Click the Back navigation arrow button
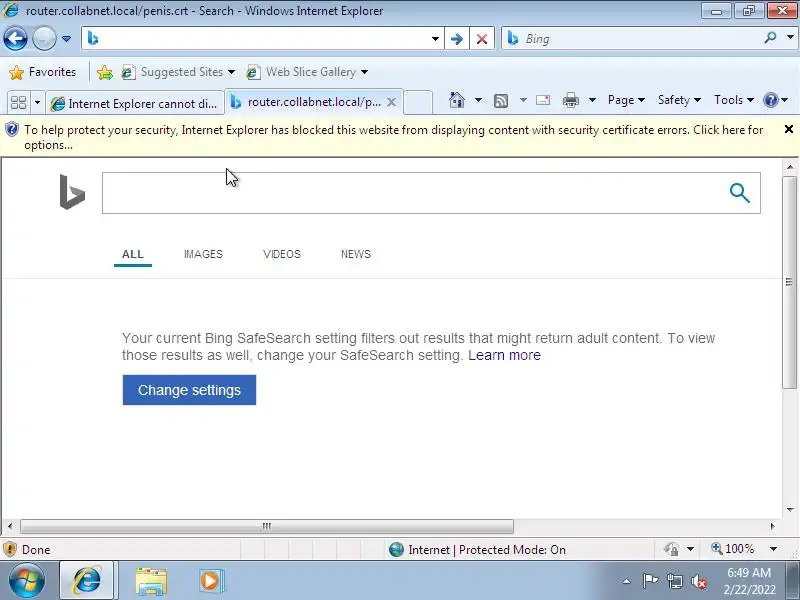 (15, 39)
